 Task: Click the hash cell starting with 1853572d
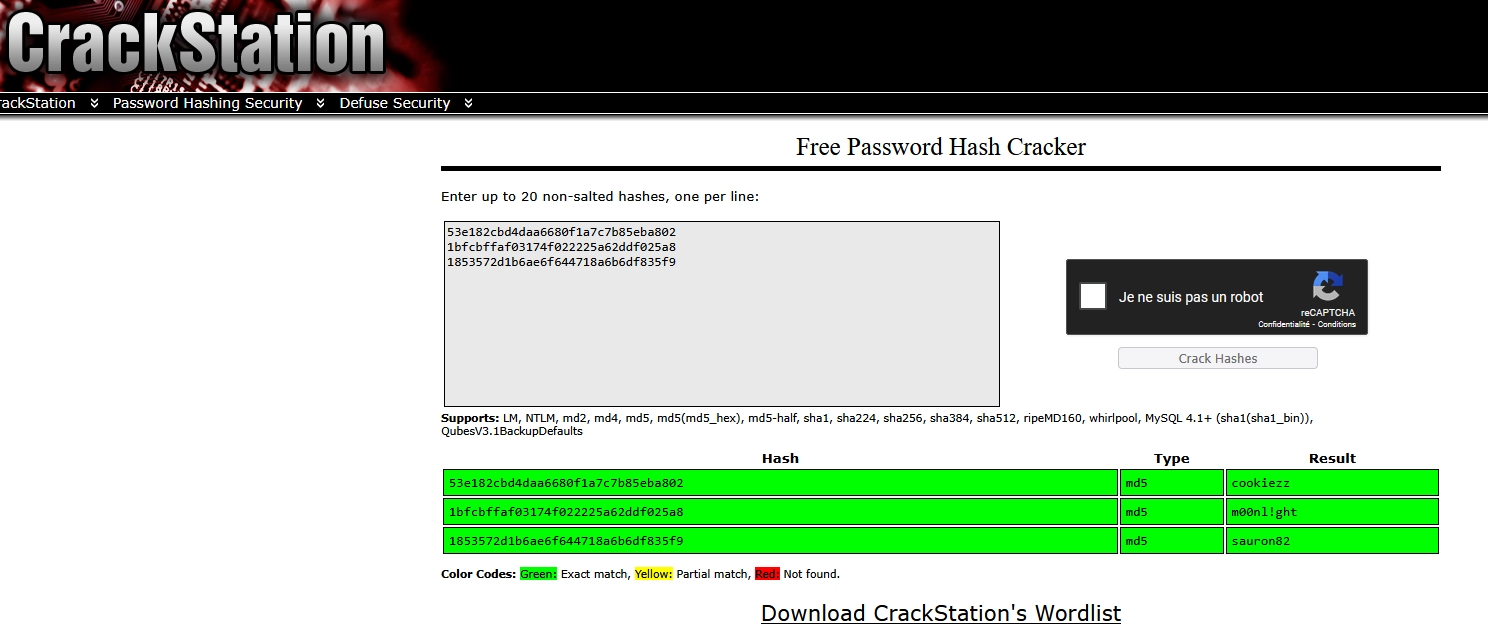coord(779,541)
